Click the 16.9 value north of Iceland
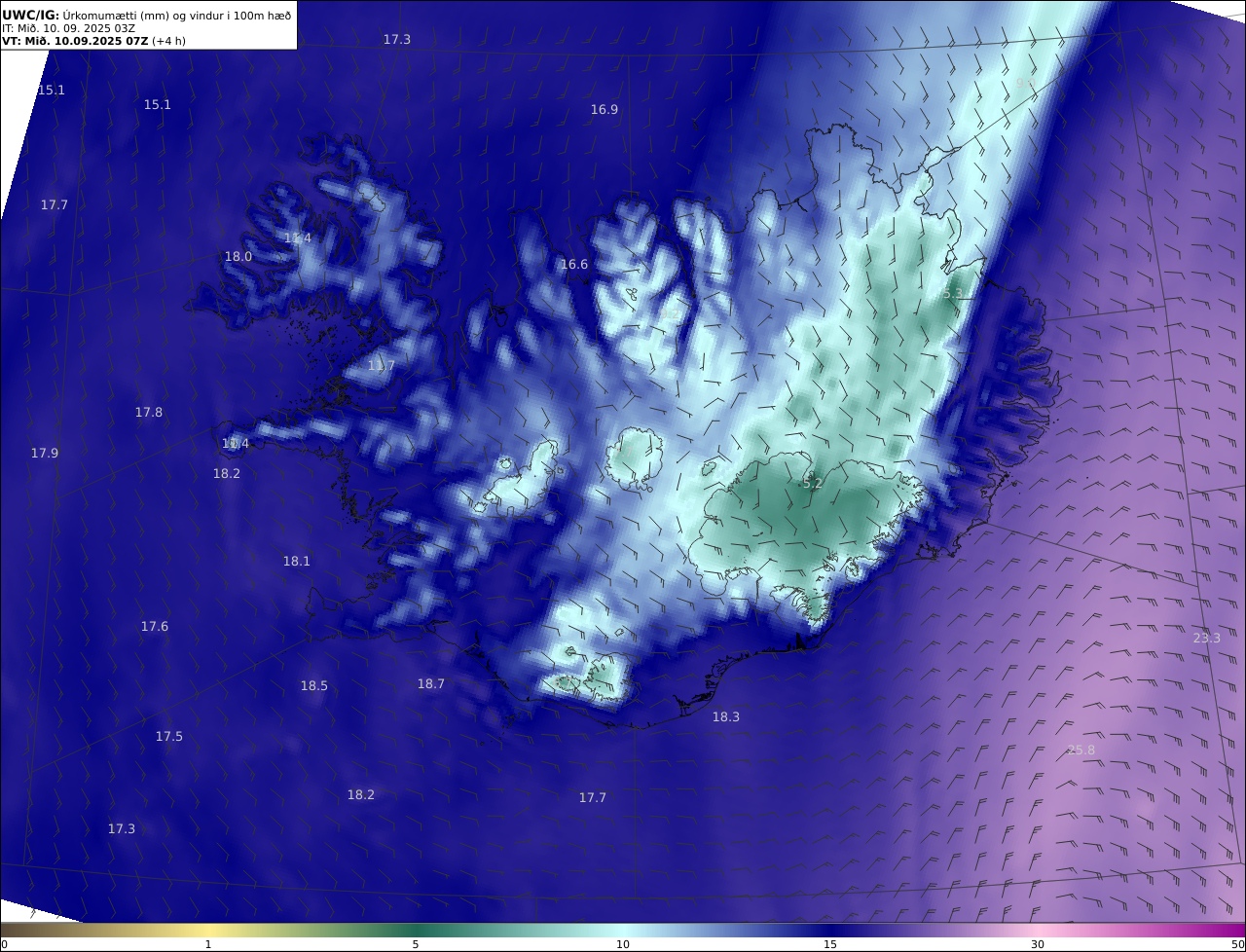 [605, 109]
